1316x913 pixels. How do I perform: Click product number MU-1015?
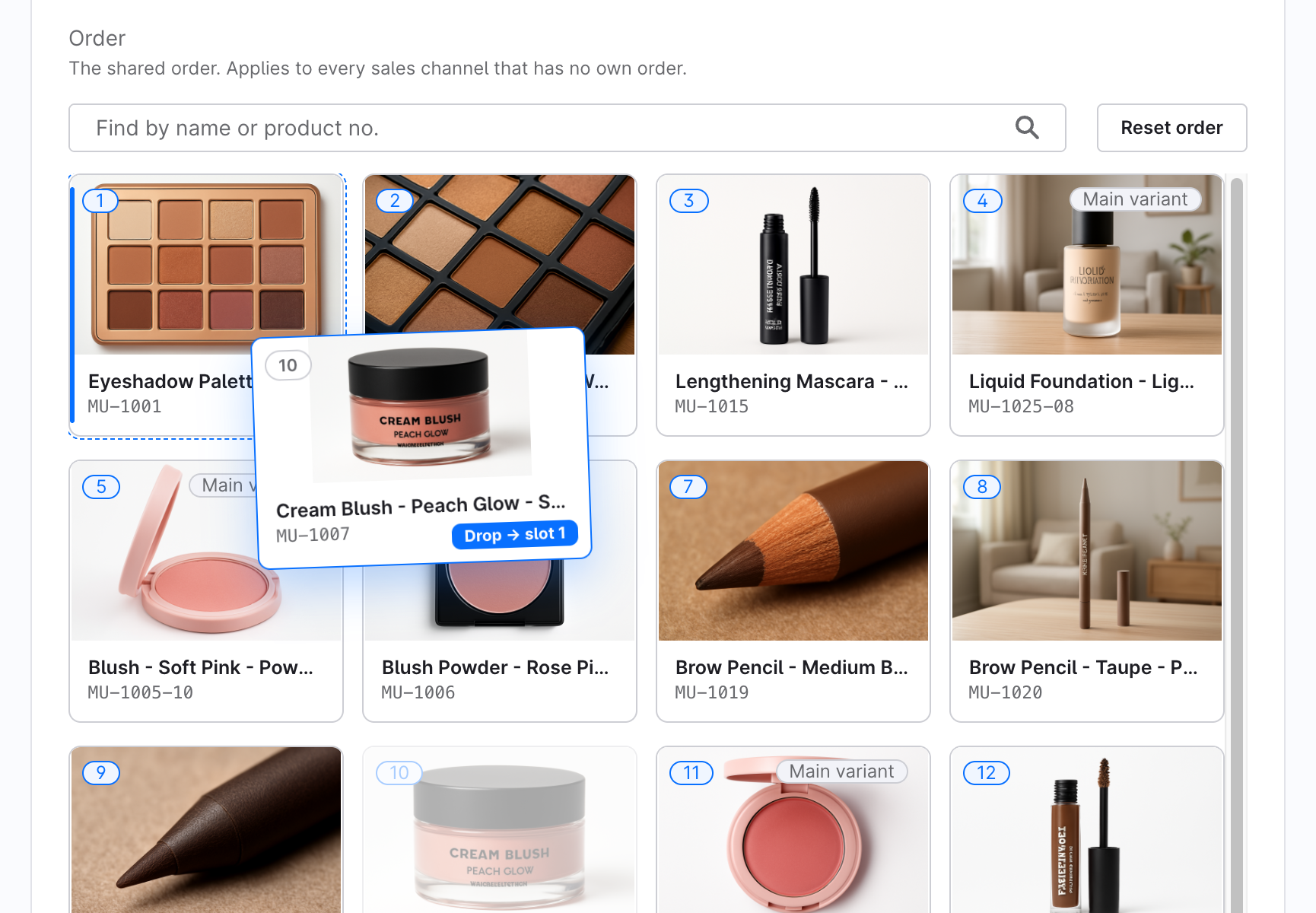click(x=712, y=406)
